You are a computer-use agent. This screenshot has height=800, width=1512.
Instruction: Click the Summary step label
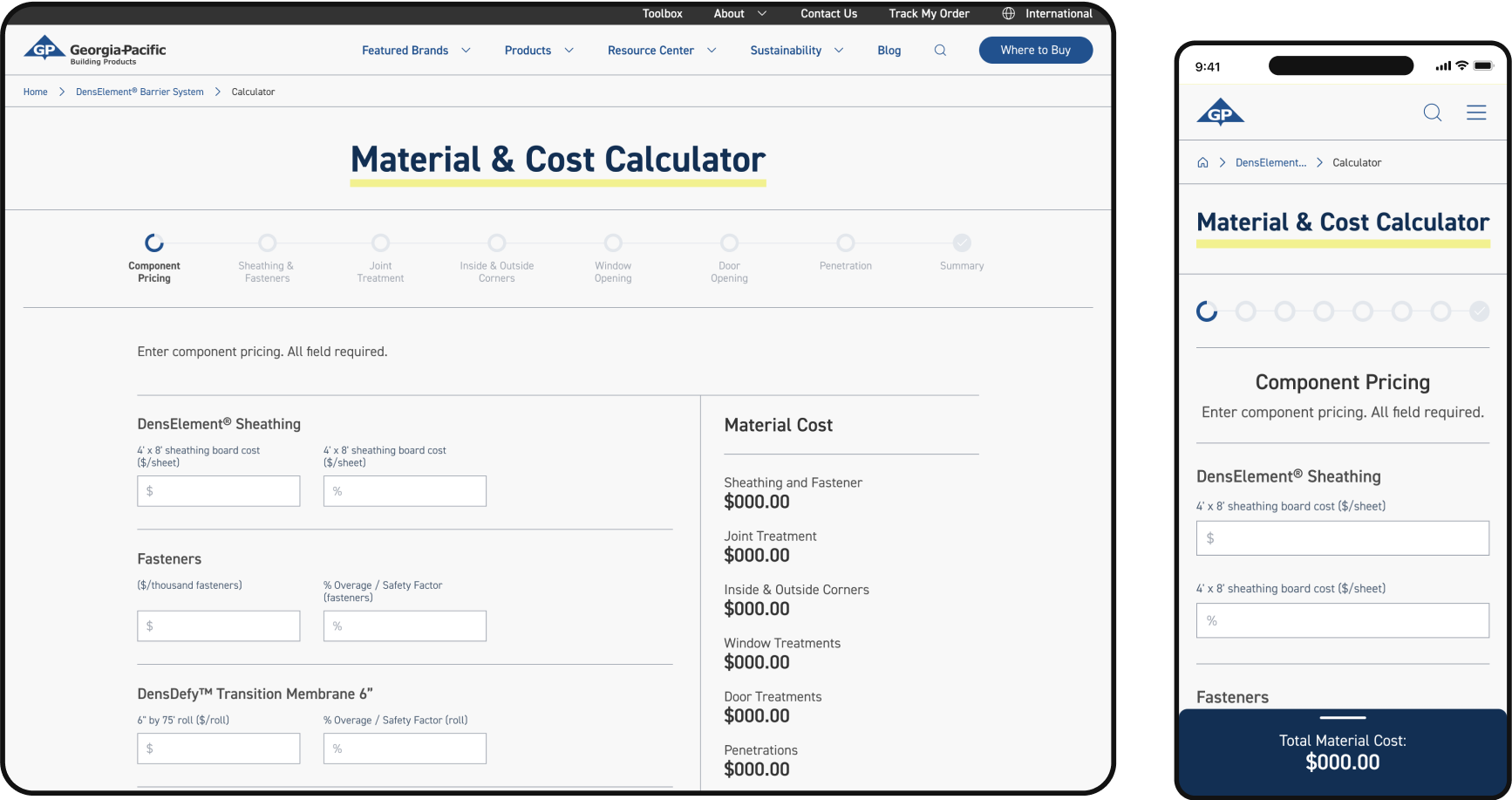click(x=962, y=266)
